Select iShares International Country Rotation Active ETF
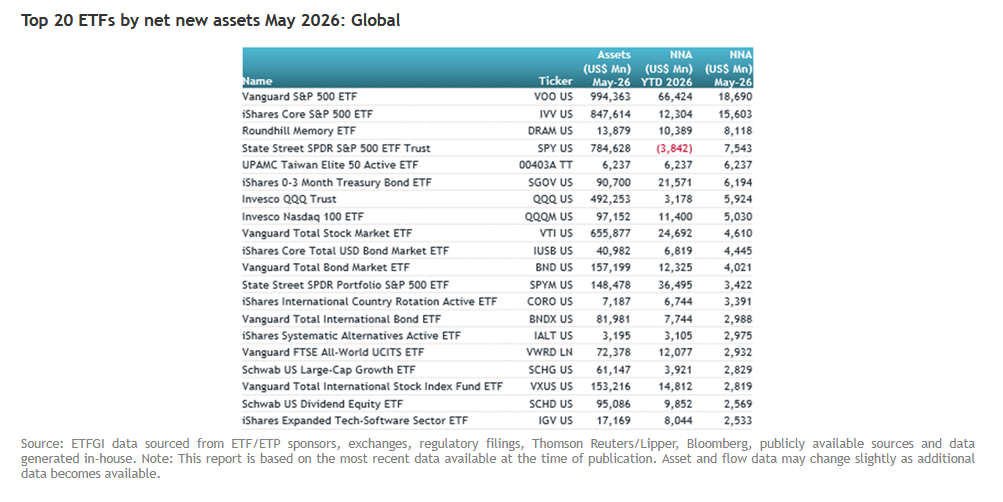 [369, 301]
